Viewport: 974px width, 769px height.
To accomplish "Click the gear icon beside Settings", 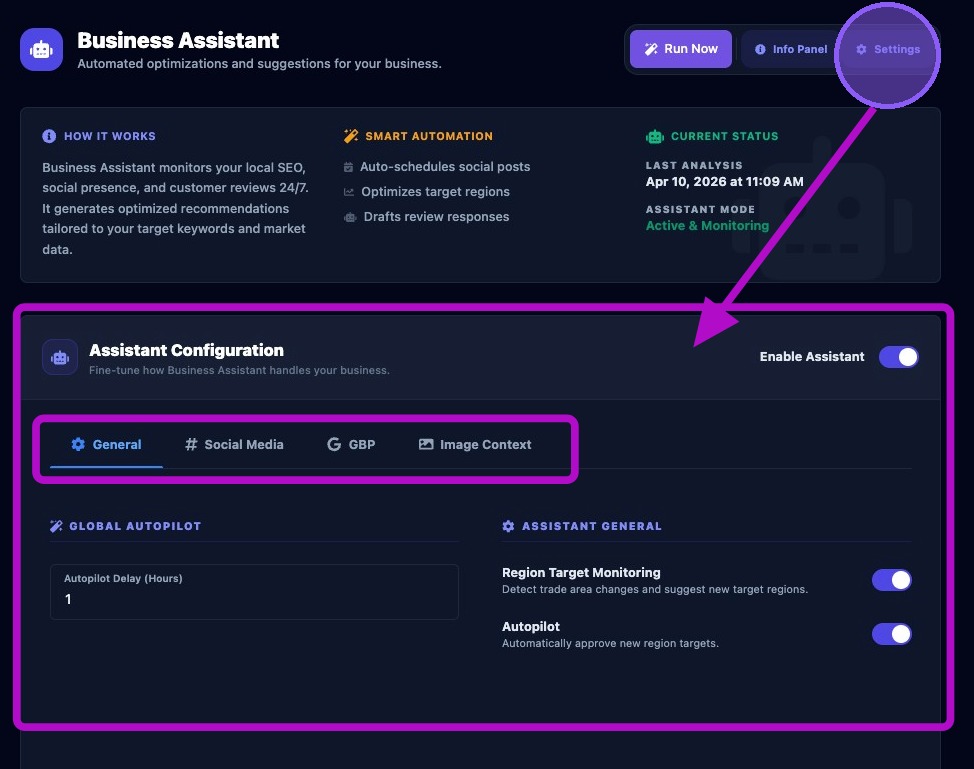I will 861,49.
